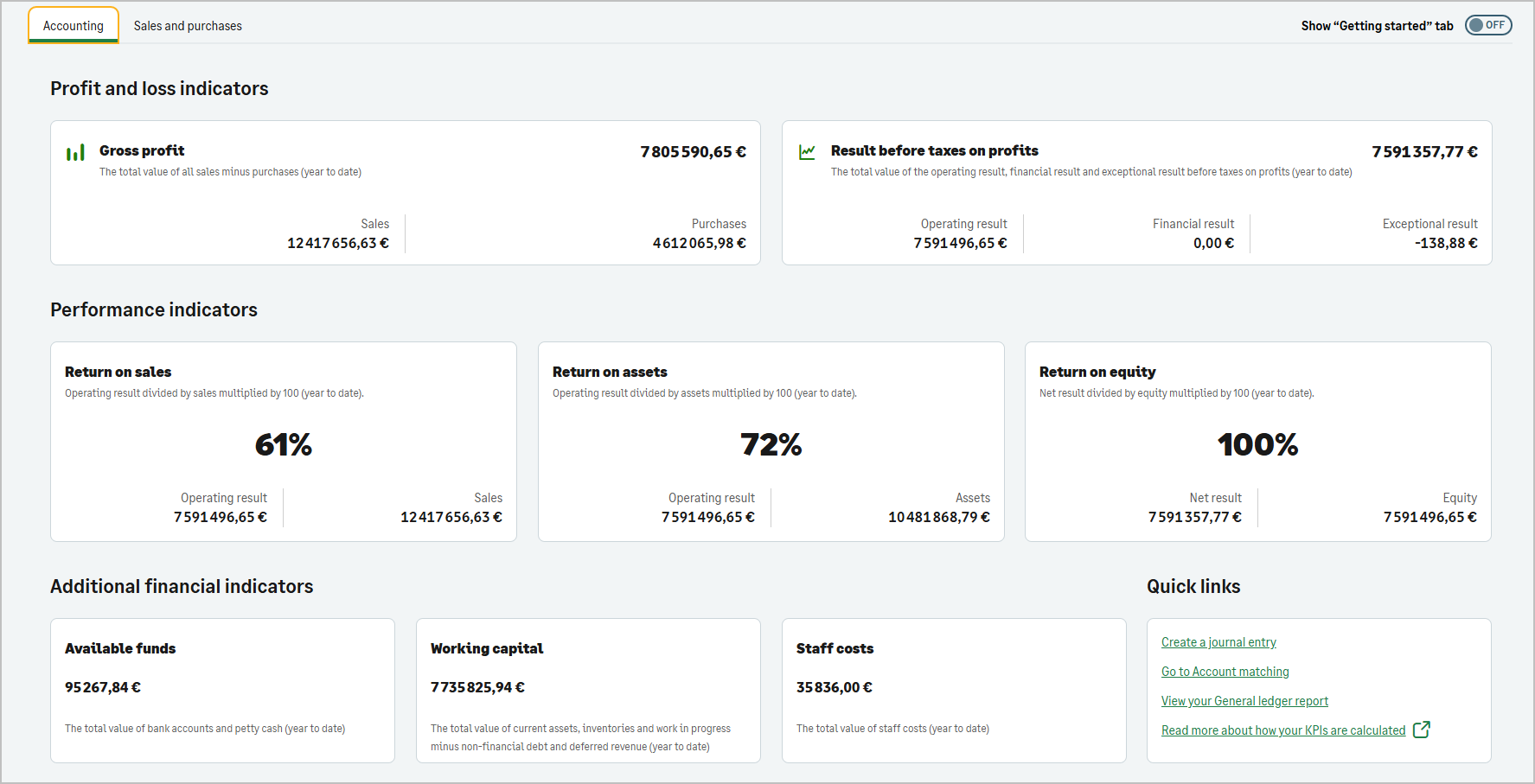The image size is (1535, 784).
Task: Select the Available funds card
Action: click(x=222, y=690)
